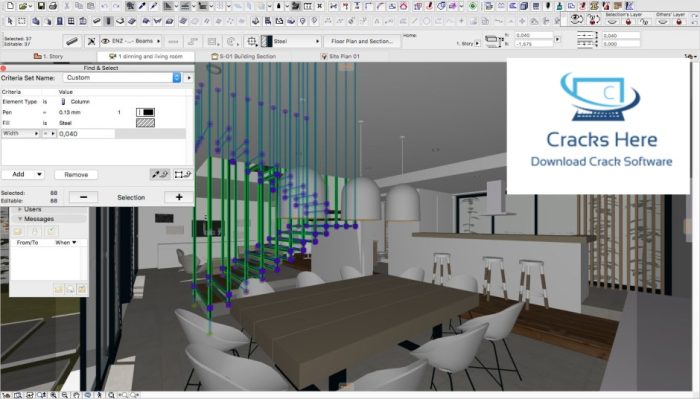Image resolution: width=700 pixels, height=399 pixels.
Task: Click the Pen color swatch
Action: tap(146, 112)
